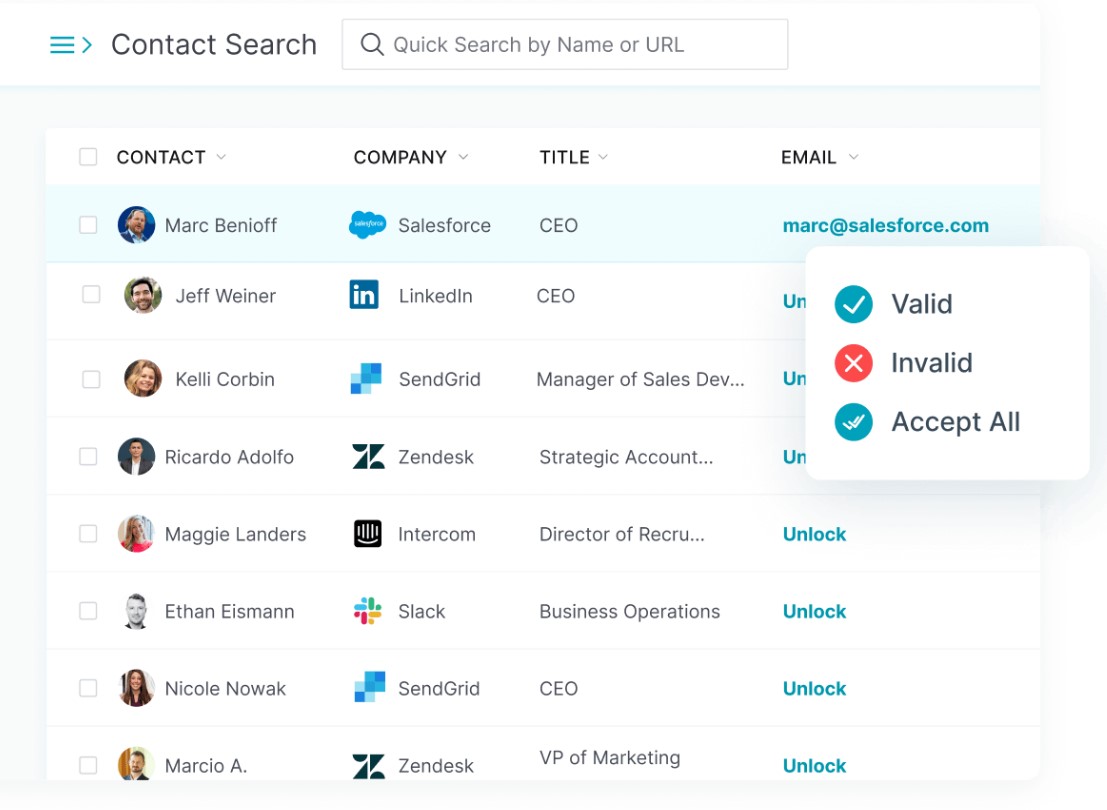Choose Valid in the email status menu
The width and height of the screenshot is (1107, 810).
coord(894,304)
